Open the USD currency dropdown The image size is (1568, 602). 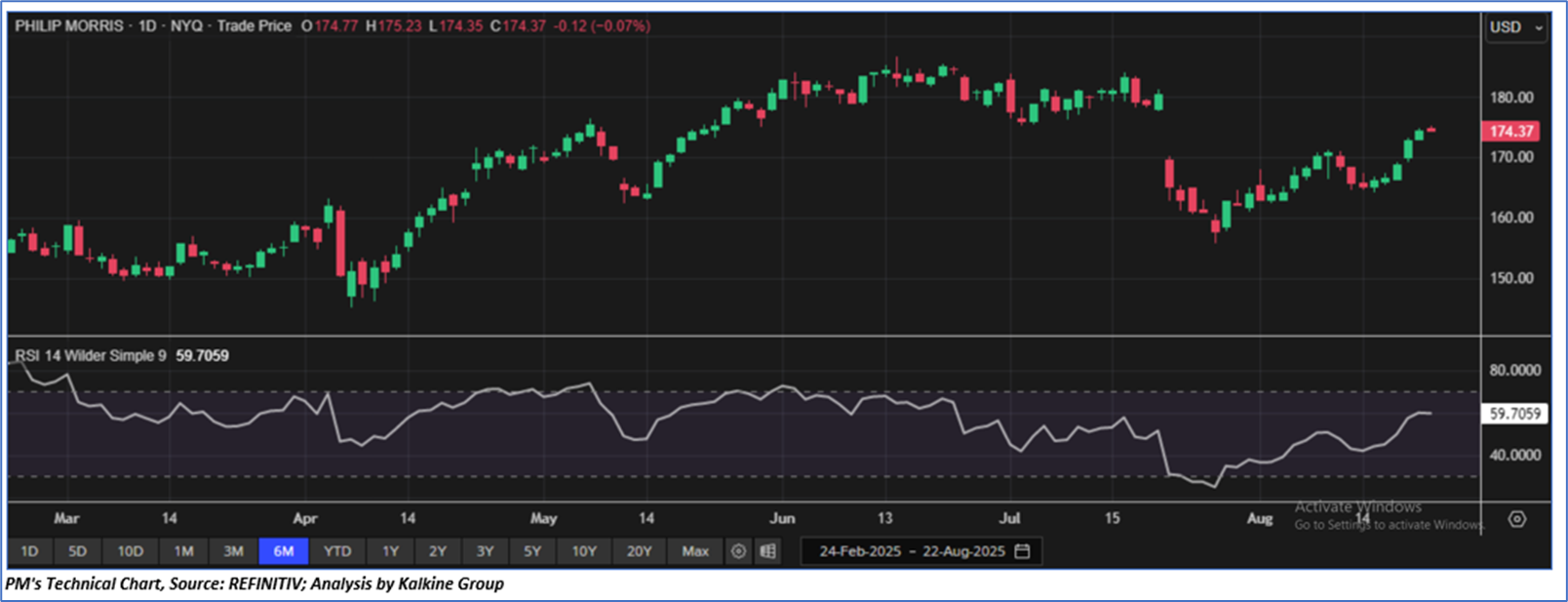(x=1516, y=27)
